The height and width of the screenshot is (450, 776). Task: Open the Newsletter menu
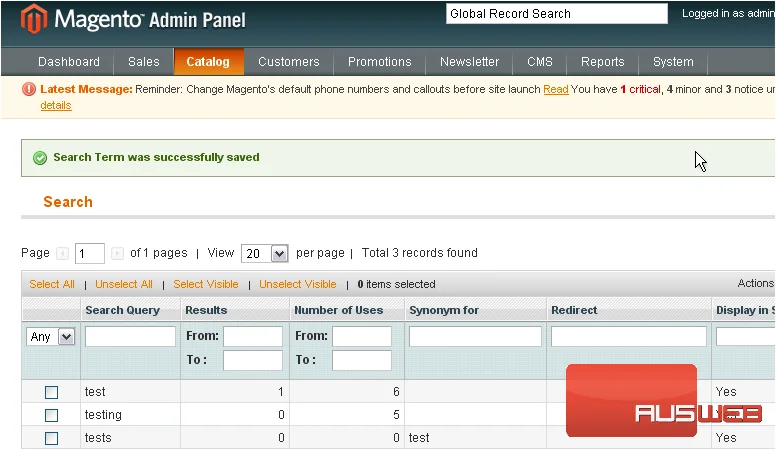pyautogui.click(x=469, y=62)
